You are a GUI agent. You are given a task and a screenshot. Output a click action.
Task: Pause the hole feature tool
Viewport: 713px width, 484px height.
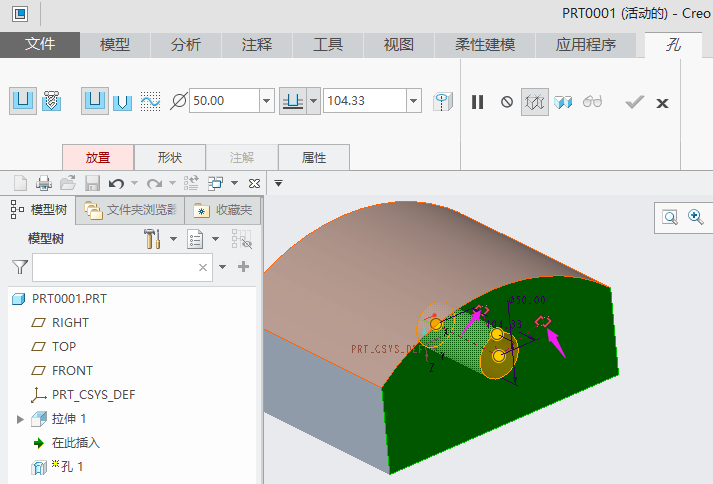pyautogui.click(x=477, y=102)
